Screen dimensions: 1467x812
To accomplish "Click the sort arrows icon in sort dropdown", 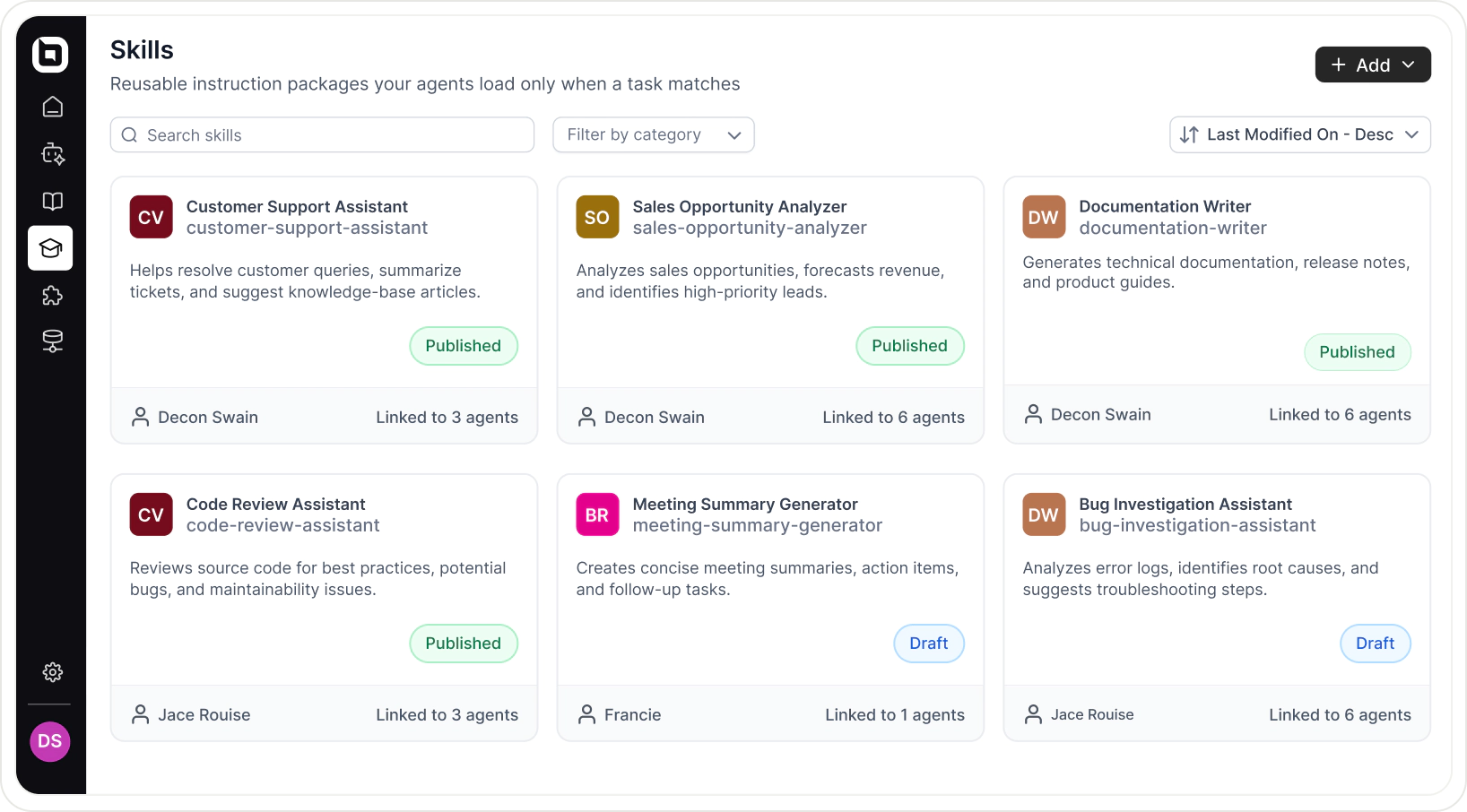I will (1189, 134).
